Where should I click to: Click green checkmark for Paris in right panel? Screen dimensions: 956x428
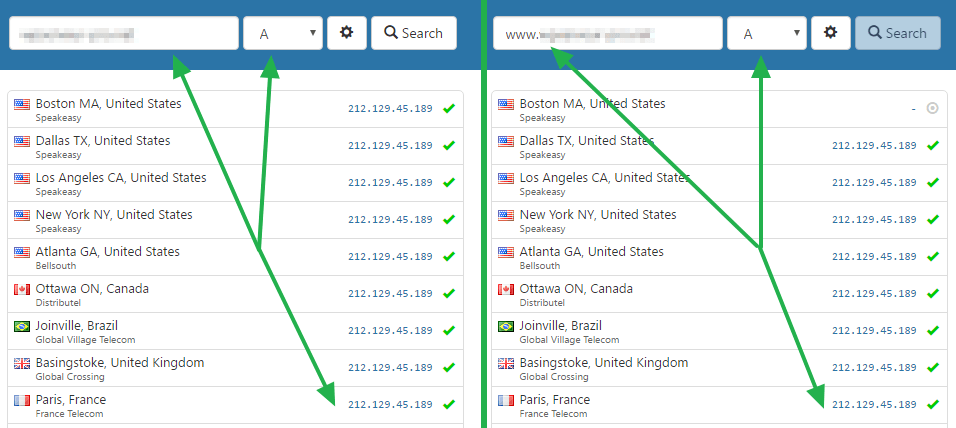coord(933,404)
